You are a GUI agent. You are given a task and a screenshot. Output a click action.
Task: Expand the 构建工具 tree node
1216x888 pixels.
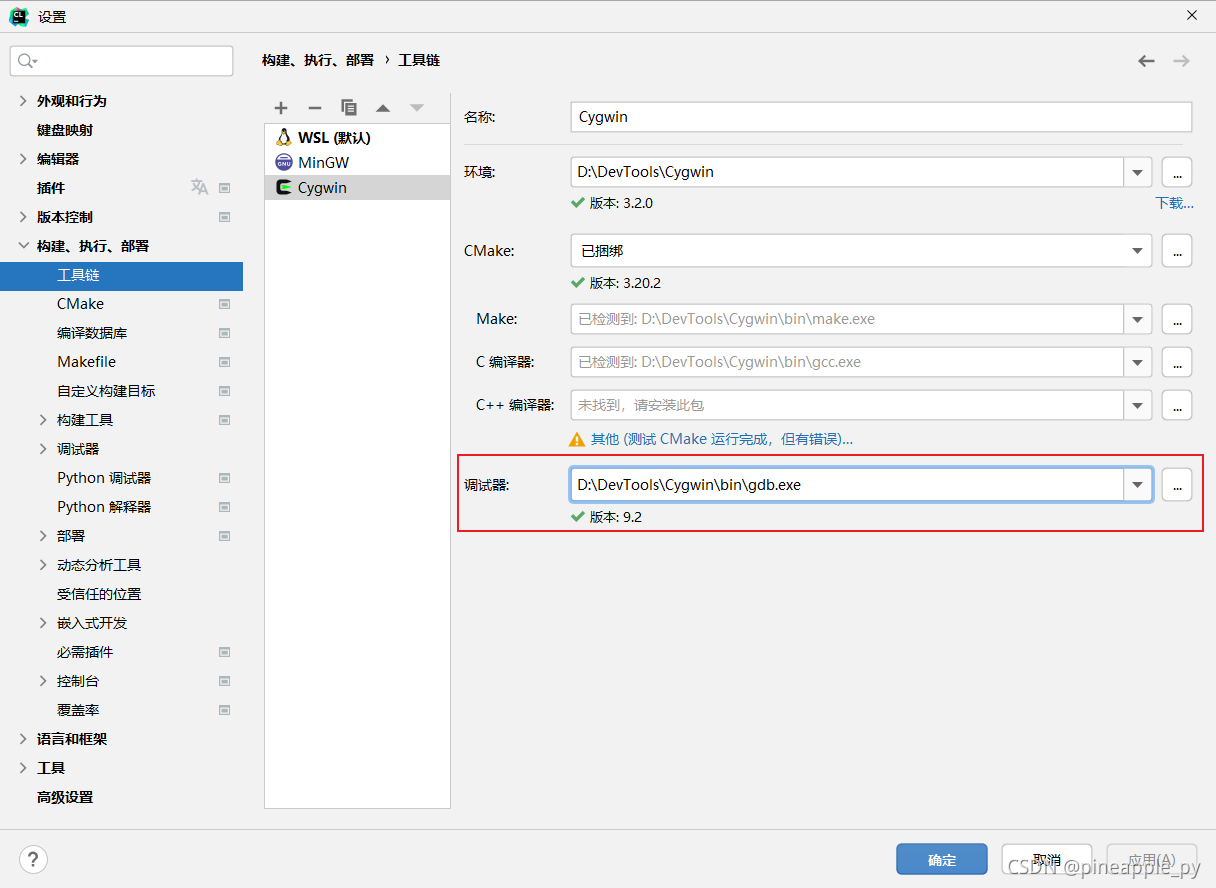pos(43,420)
